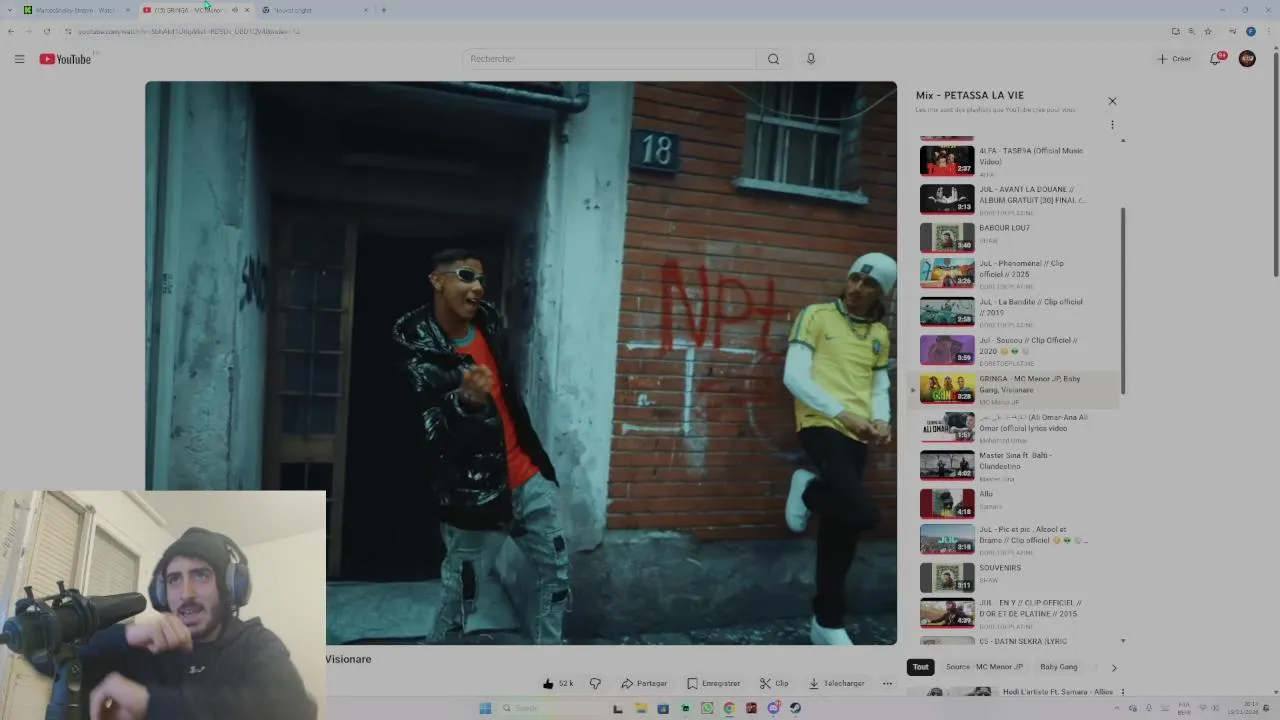The height and width of the screenshot is (720, 1280).
Task: Close the Mix PETASSA LA VIE panel
Action: tap(1112, 101)
